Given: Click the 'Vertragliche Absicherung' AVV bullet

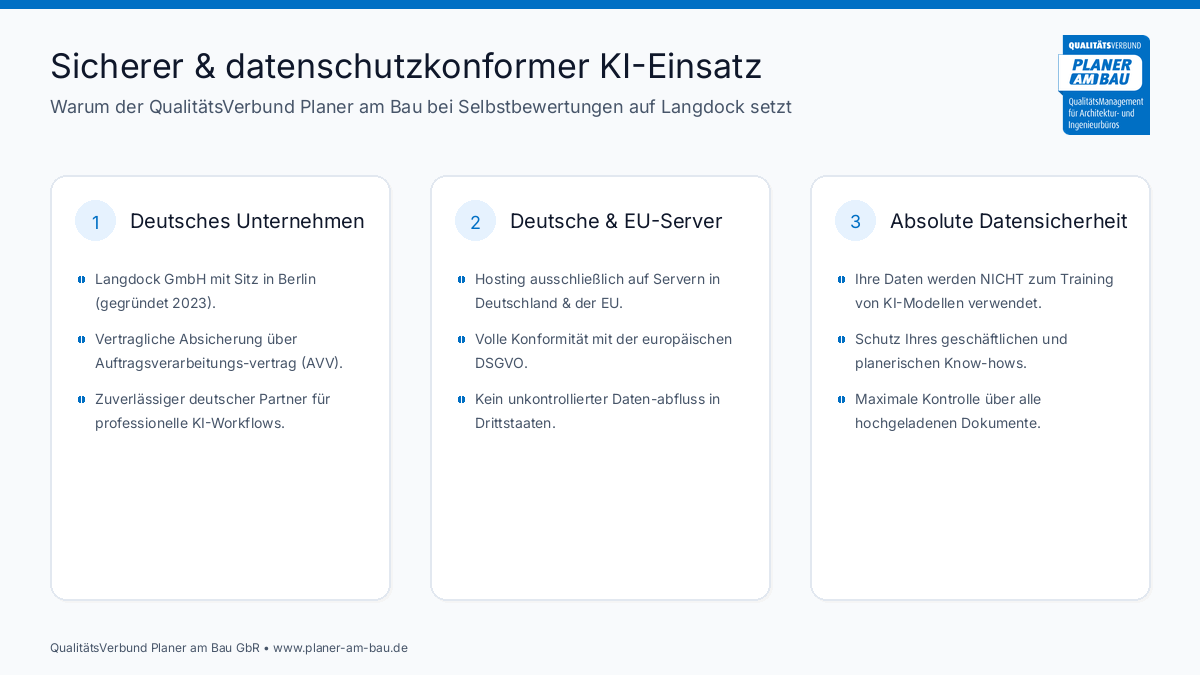Looking at the screenshot, I should (219, 351).
